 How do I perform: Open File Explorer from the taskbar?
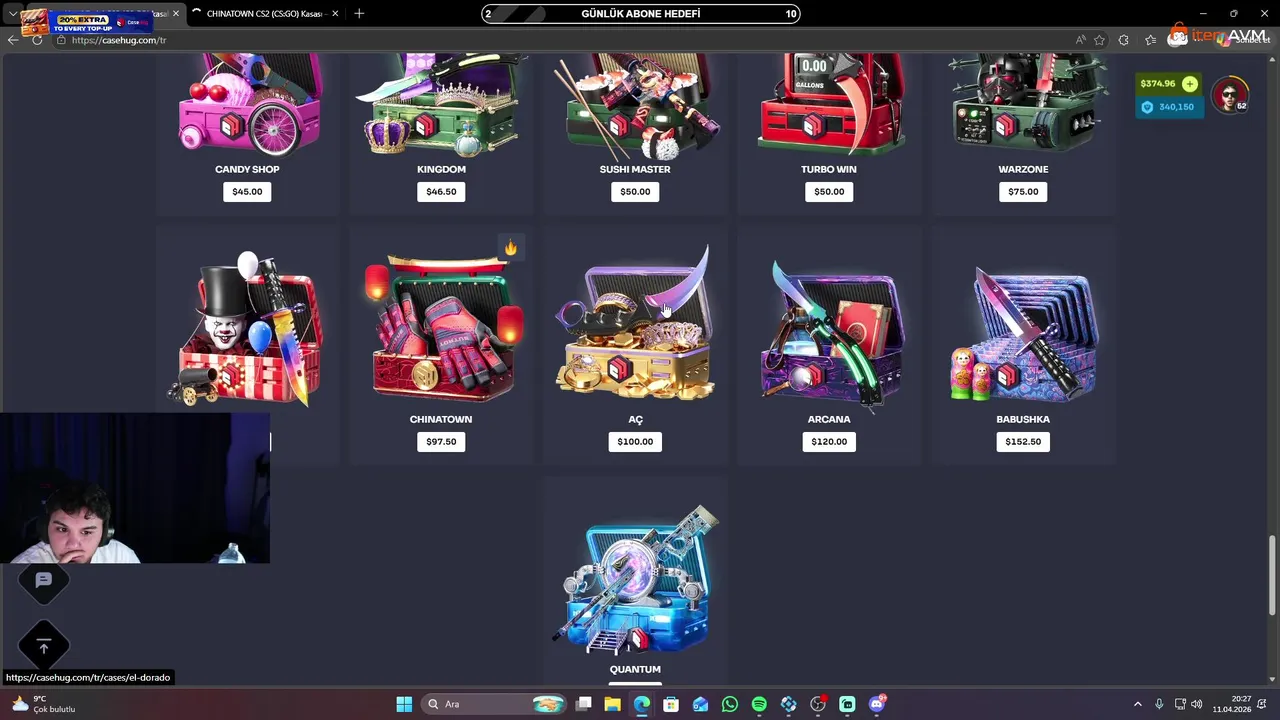coord(612,704)
